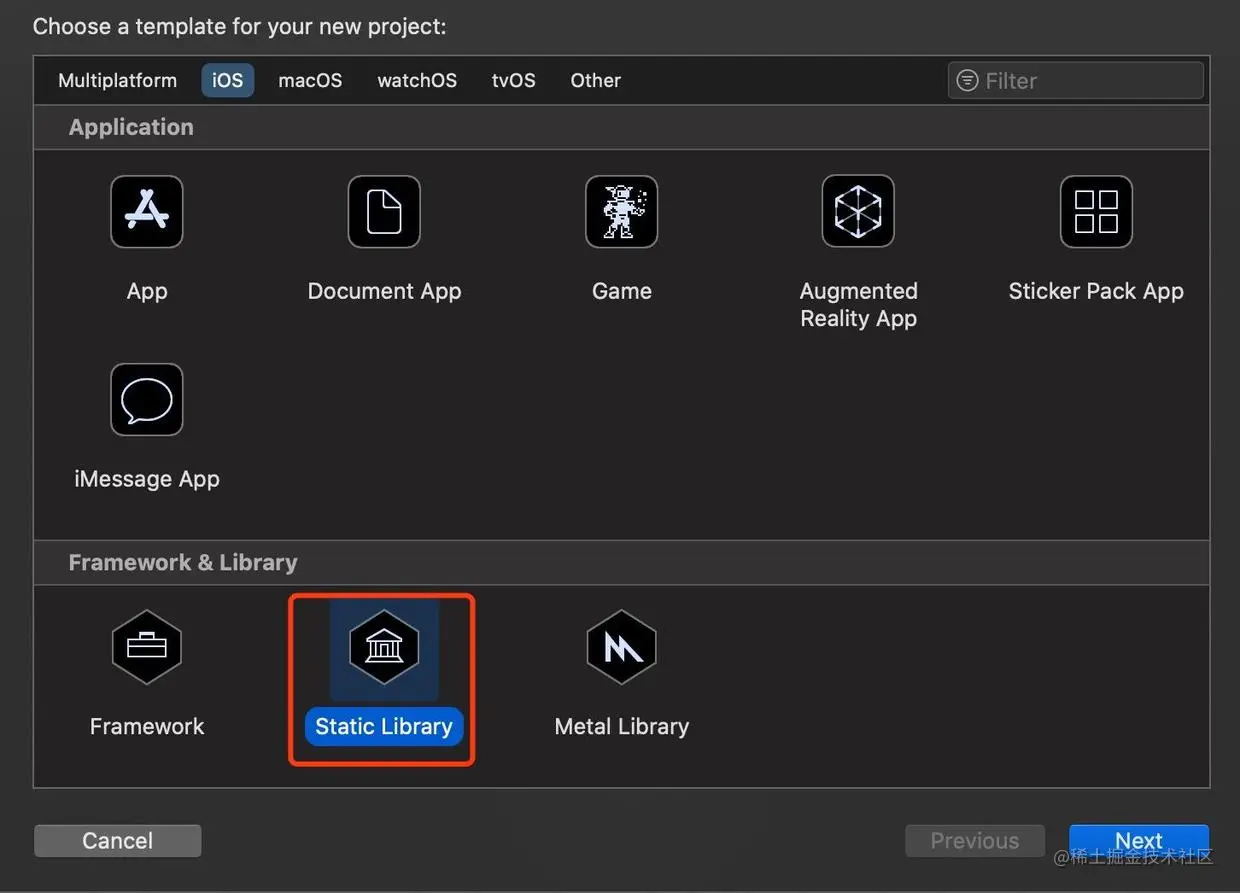The image size is (1240, 893).
Task: Click the Next button
Action: point(1139,841)
